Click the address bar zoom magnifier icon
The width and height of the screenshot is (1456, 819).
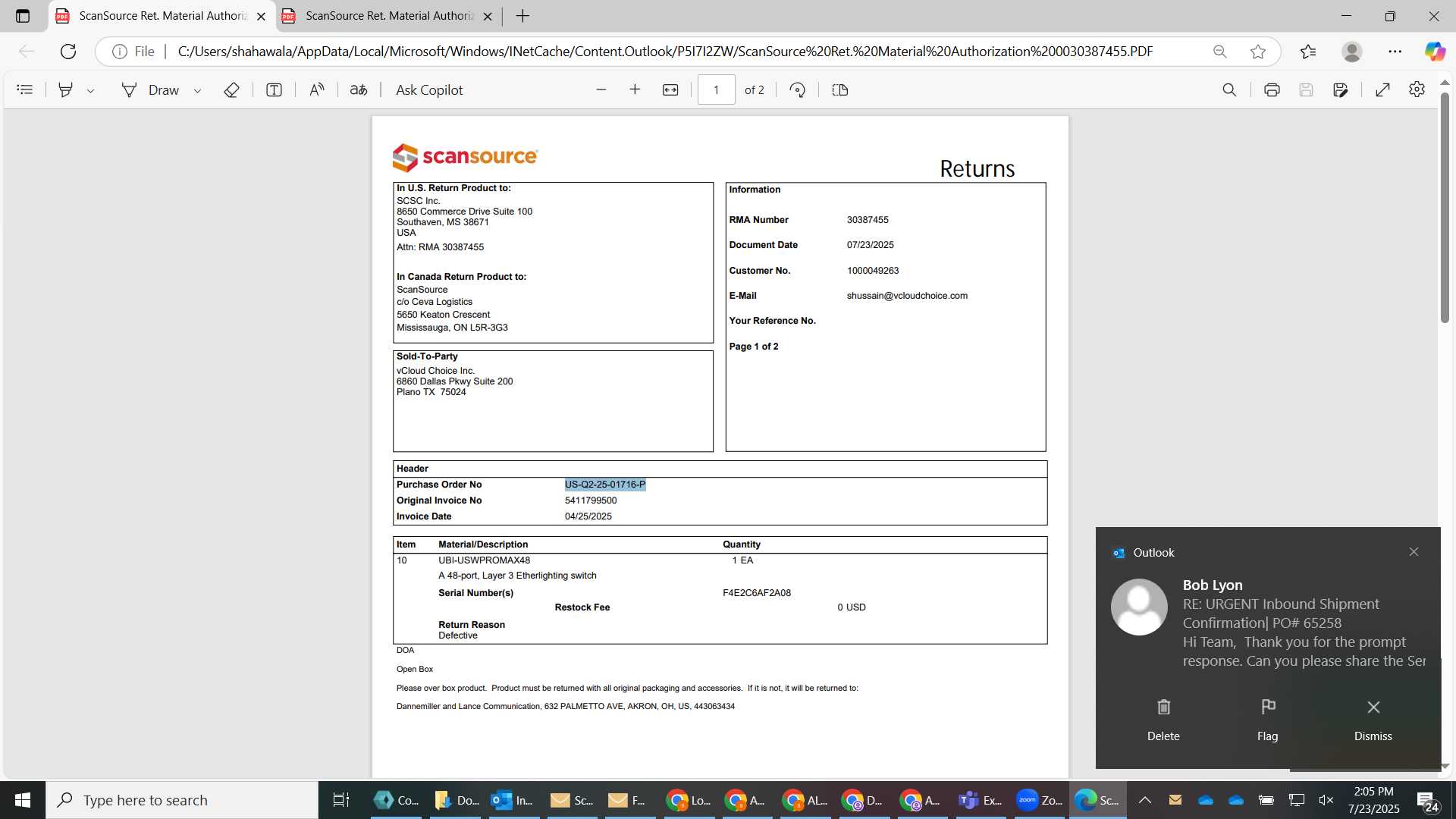click(1220, 52)
